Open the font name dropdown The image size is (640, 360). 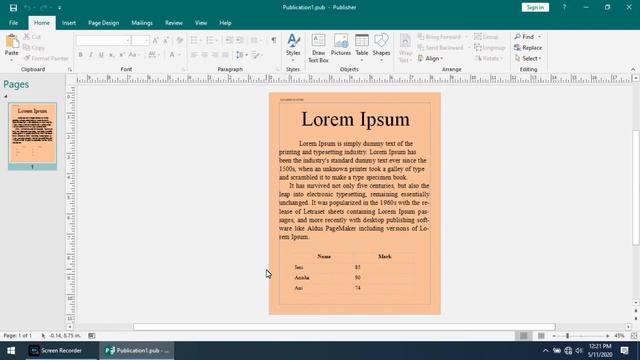point(128,40)
